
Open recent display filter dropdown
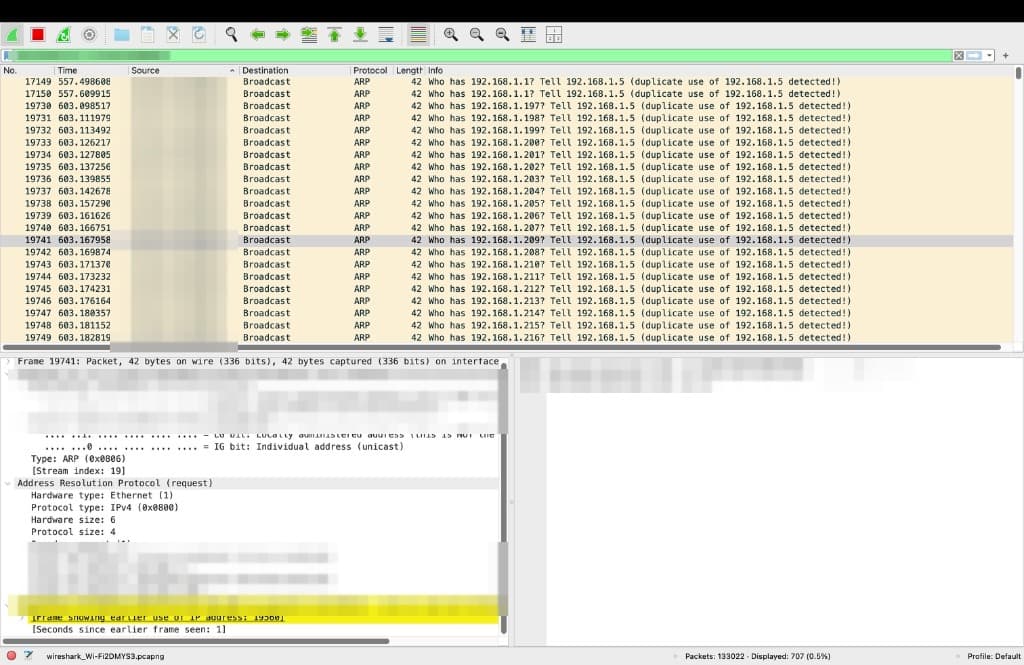click(989, 56)
